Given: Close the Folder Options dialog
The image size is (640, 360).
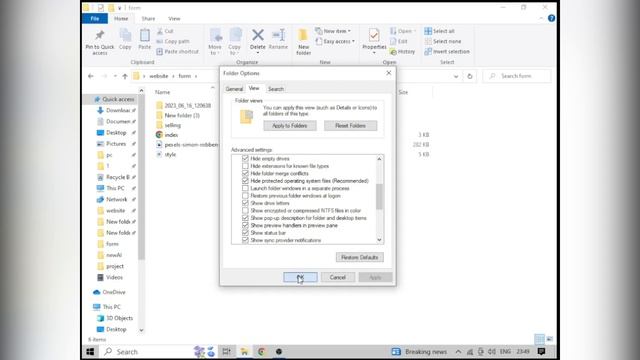Looking at the screenshot, I should tap(389, 73).
